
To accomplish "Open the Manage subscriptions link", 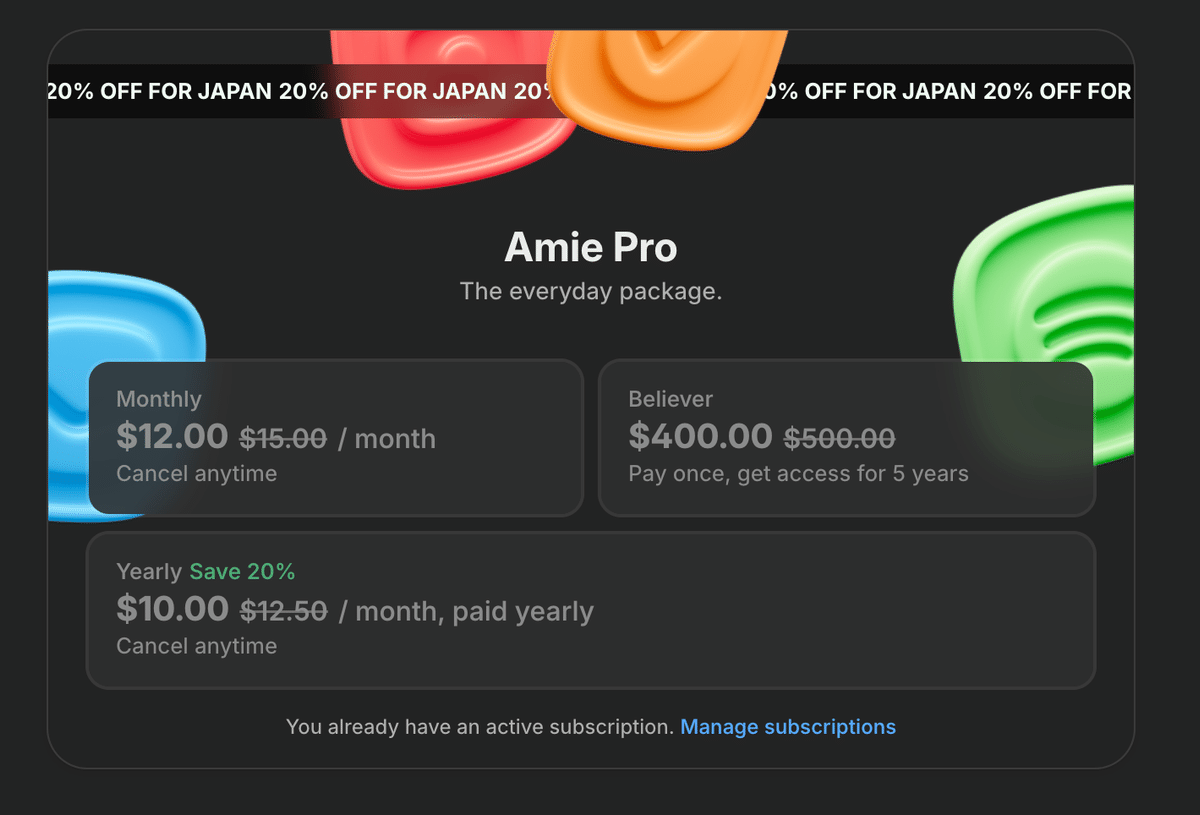I will 788,727.
